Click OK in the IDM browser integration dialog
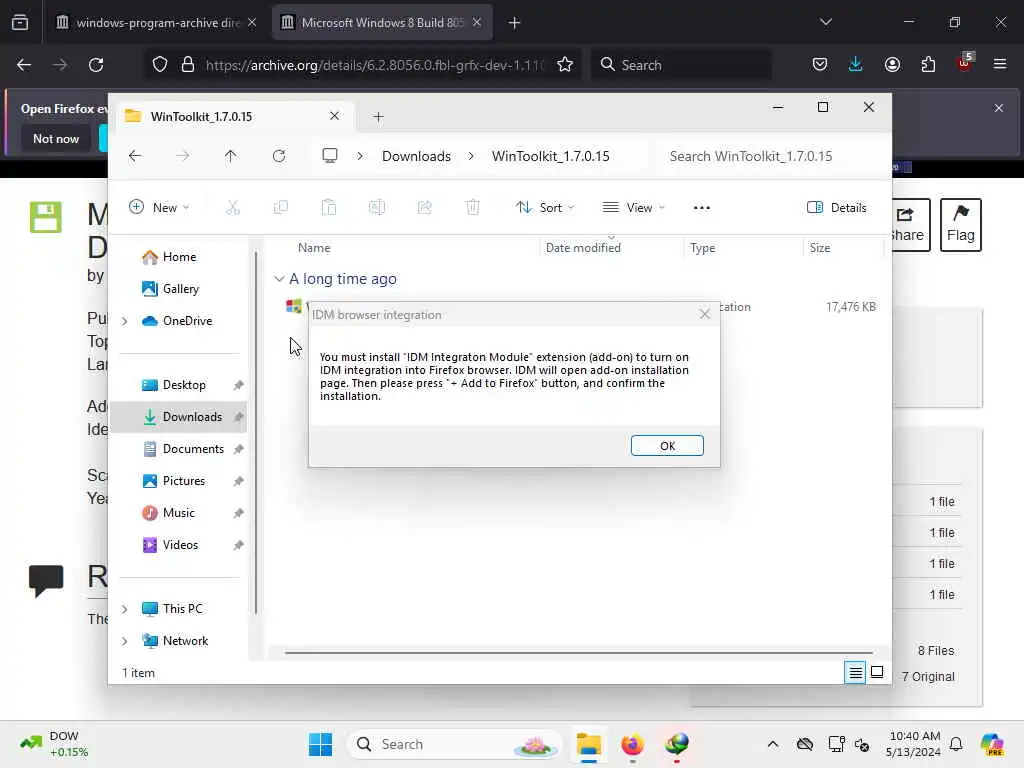This screenshot has height=768, width=1024. pos(667,445)
